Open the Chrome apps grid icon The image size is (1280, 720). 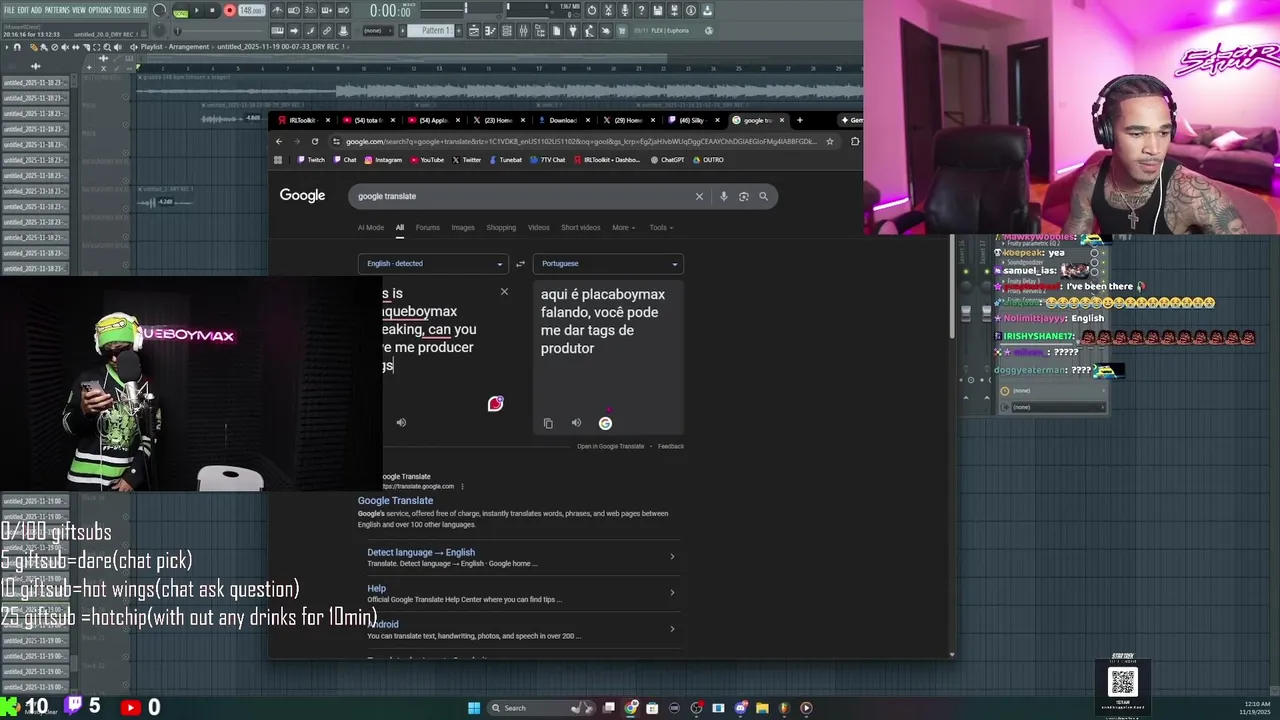coord(280,160)
